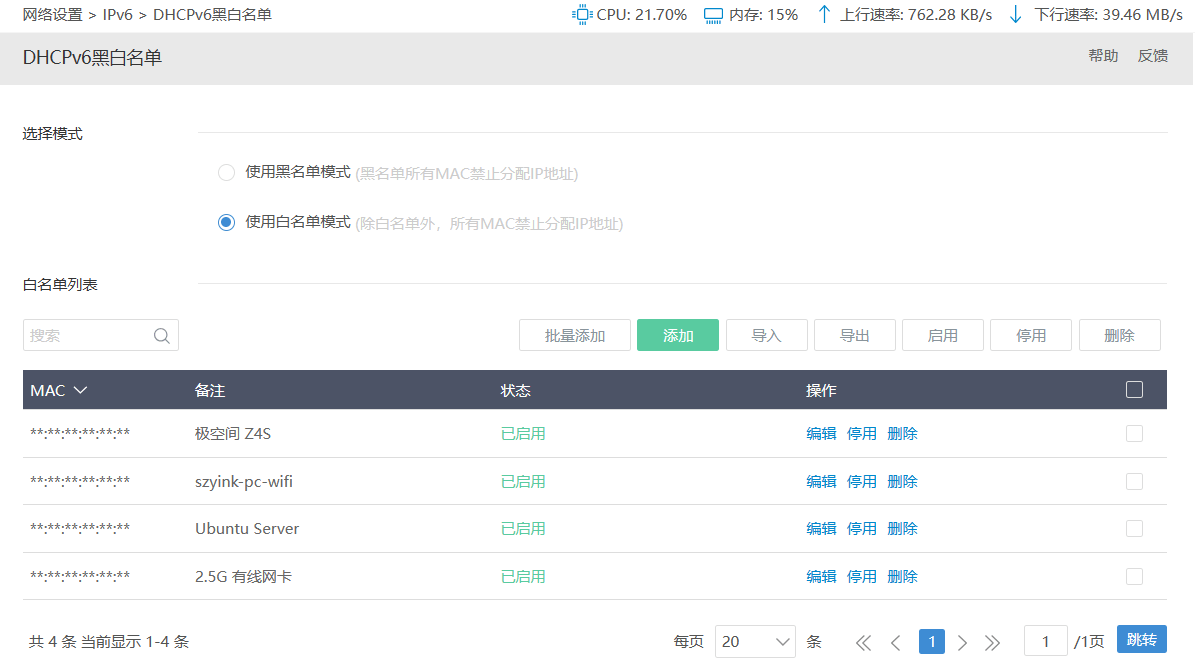Tick the checkbox for 极空间 Z4S row
The width and height of the screenshot is (1195, 666).
(x=1134, y=434)
